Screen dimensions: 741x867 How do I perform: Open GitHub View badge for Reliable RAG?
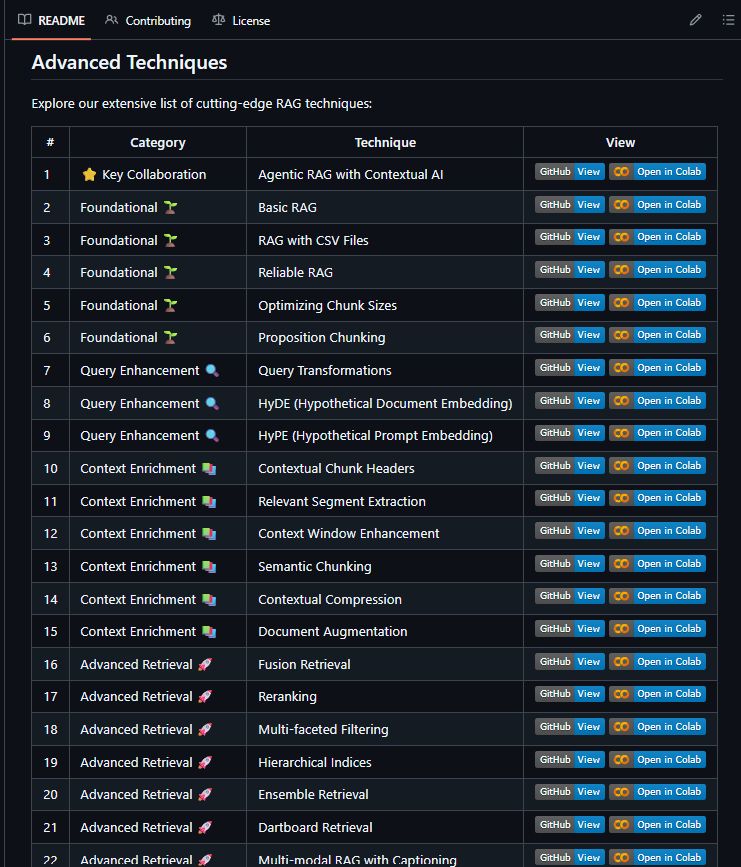pyautogui.click(x=570, y=270)
